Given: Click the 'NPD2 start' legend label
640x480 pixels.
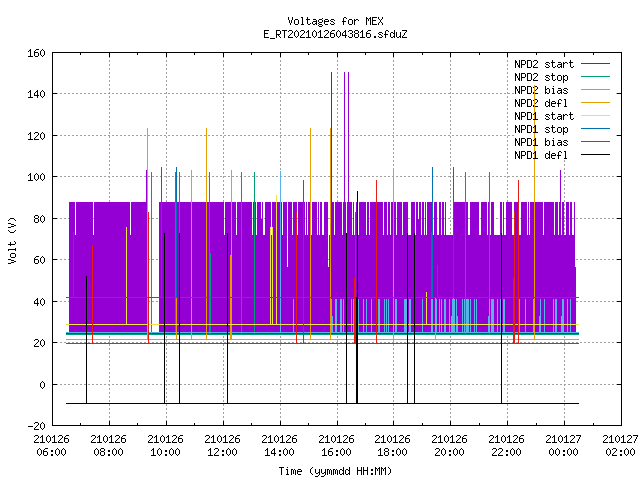Looking at the screenshot, I should pos(544,64).
